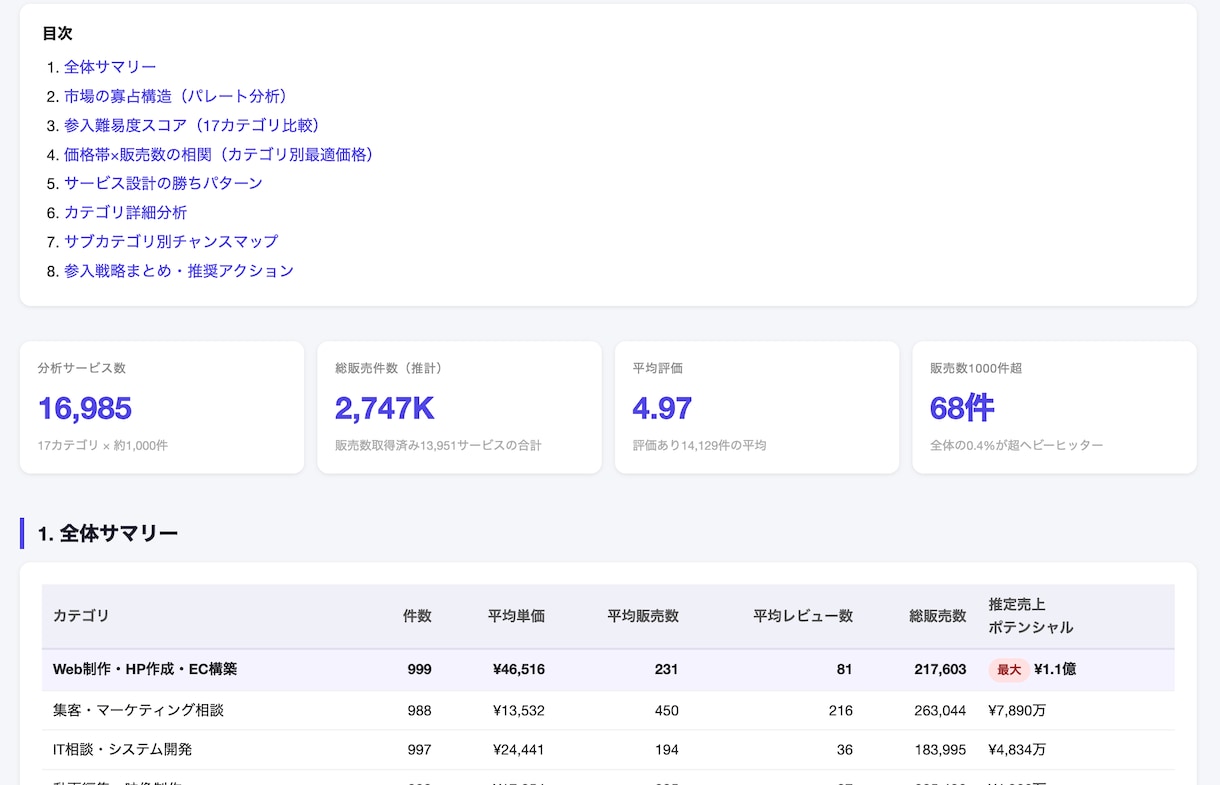
Task: Click the 231 average sales cell
Action: pos(666,670)
